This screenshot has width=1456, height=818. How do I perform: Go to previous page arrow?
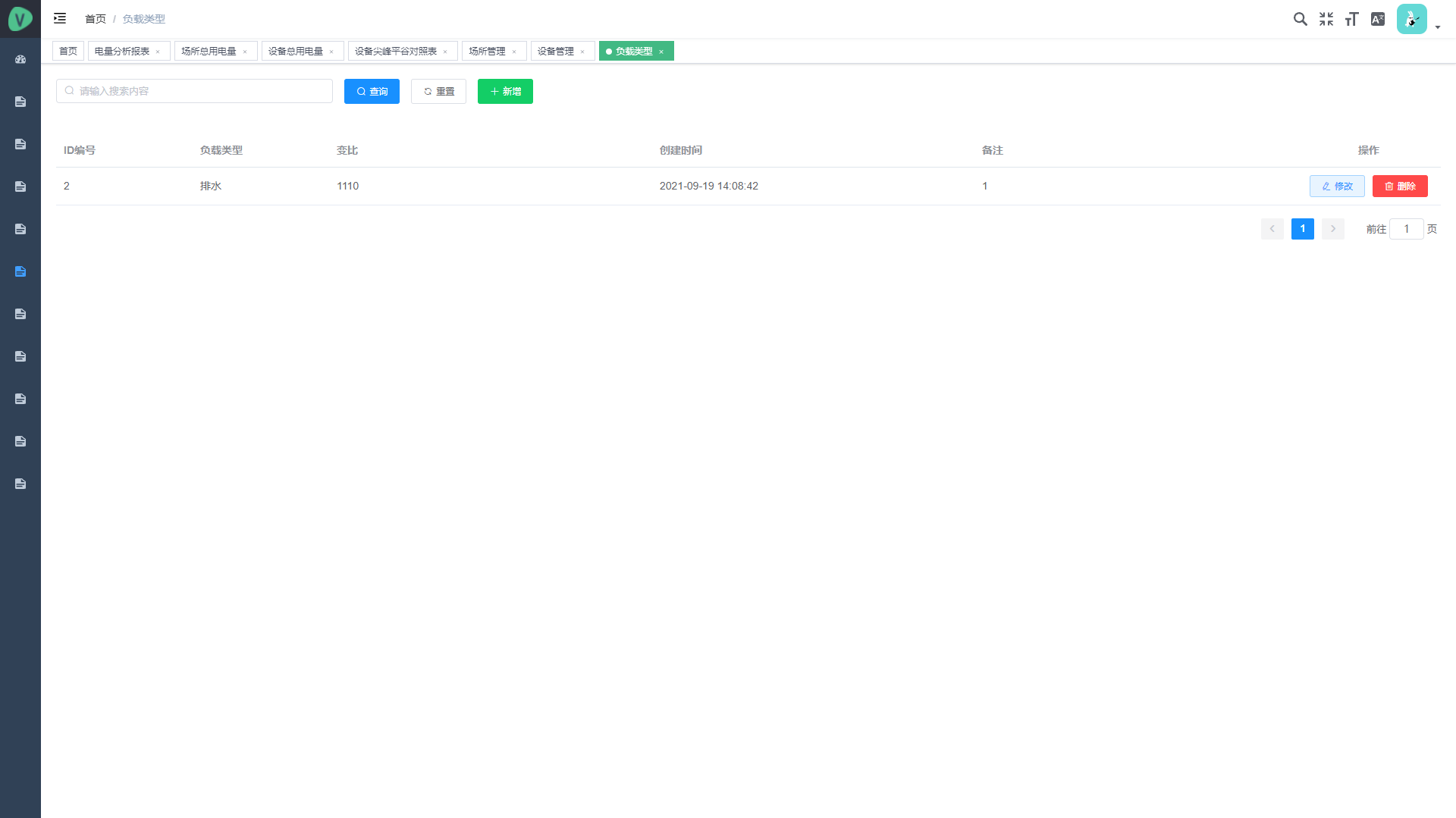pos(1272,229)
